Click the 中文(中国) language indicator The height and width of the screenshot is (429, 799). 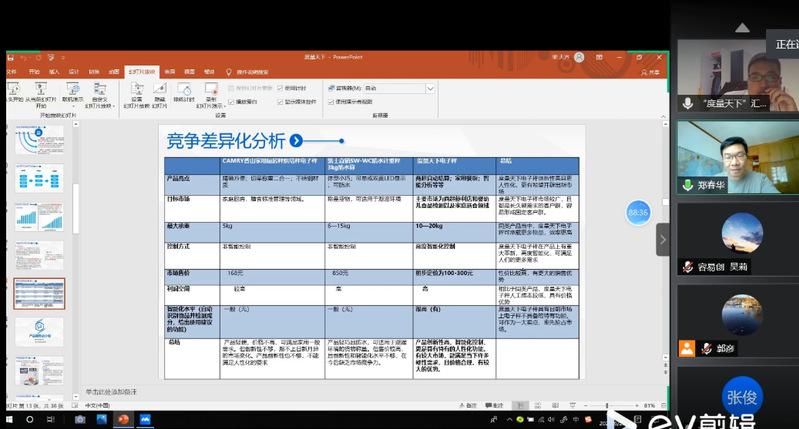[97, 406]
